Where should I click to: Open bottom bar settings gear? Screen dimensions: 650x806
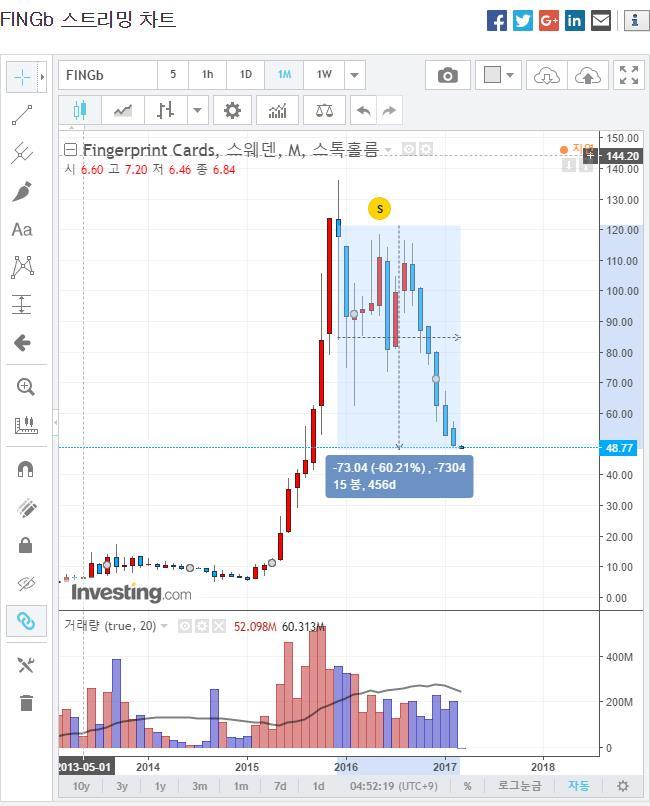click(x=623, y=786)
